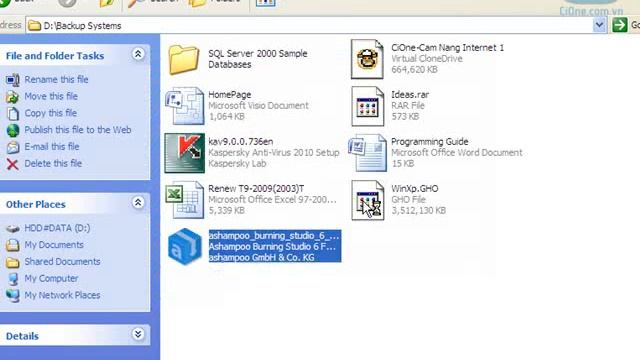Click Publish this file to the Web
The width and height of the screenshot is (640, 360).
(x=78, y=130)
